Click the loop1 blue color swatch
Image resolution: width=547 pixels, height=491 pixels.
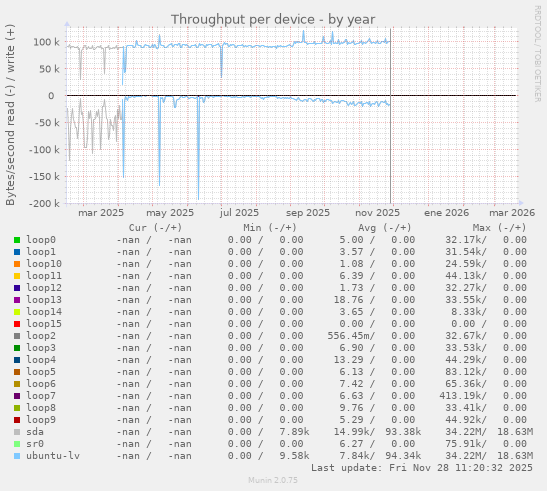click(x=17, y=252)
